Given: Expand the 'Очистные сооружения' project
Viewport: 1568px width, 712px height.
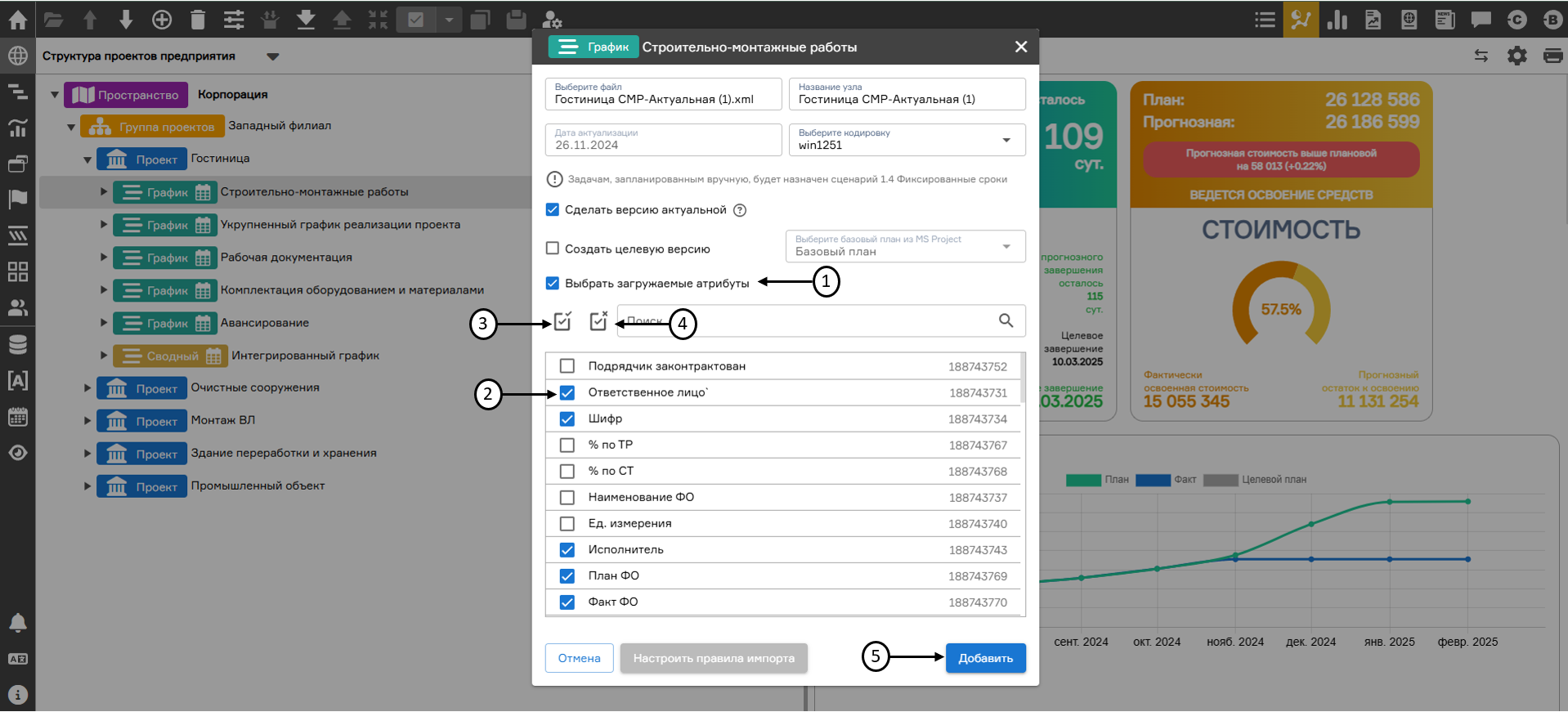Looking at the screenshot, I should click(87, 387).
